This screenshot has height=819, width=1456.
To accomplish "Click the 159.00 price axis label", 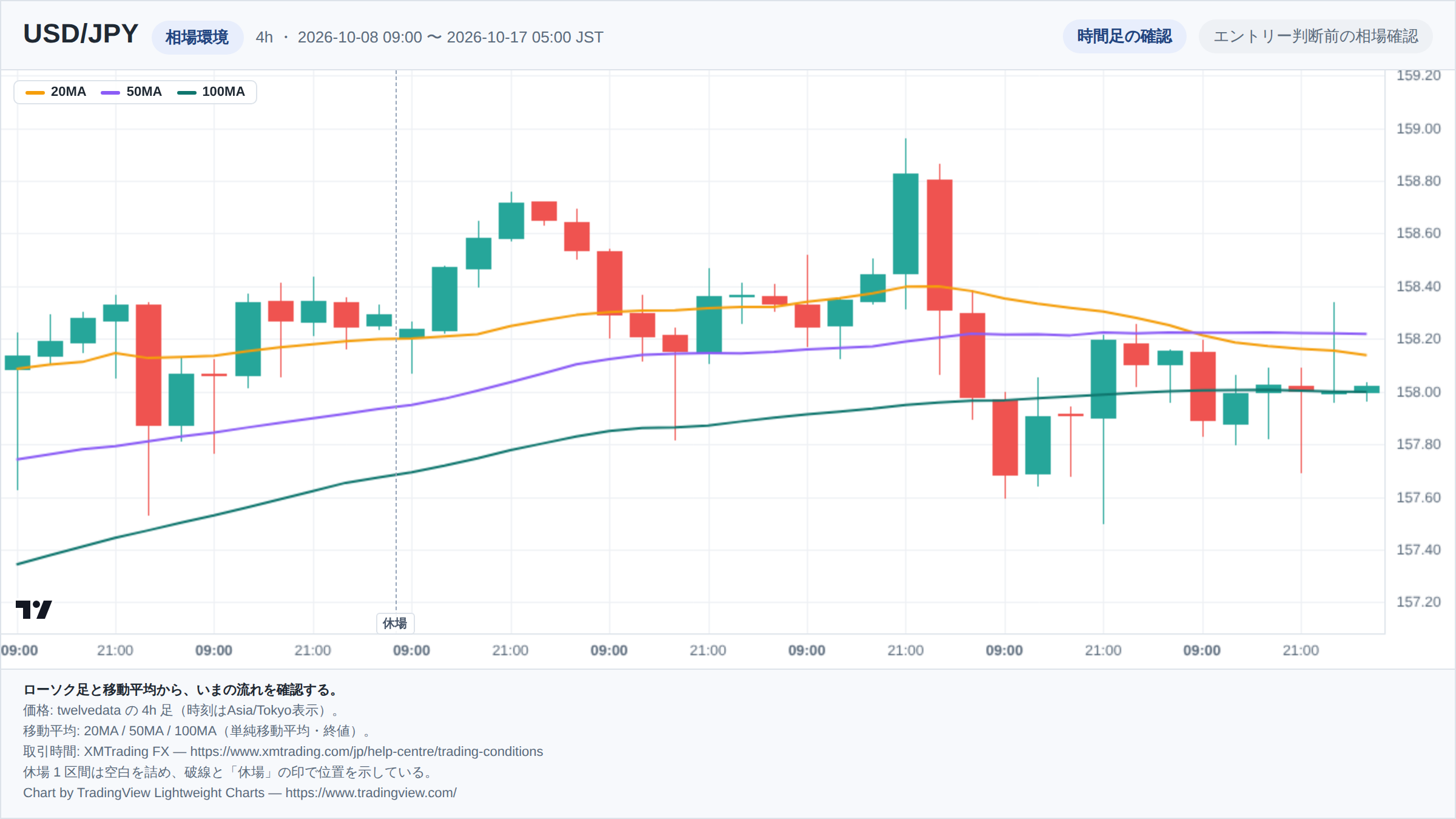I will (1418, 129).
